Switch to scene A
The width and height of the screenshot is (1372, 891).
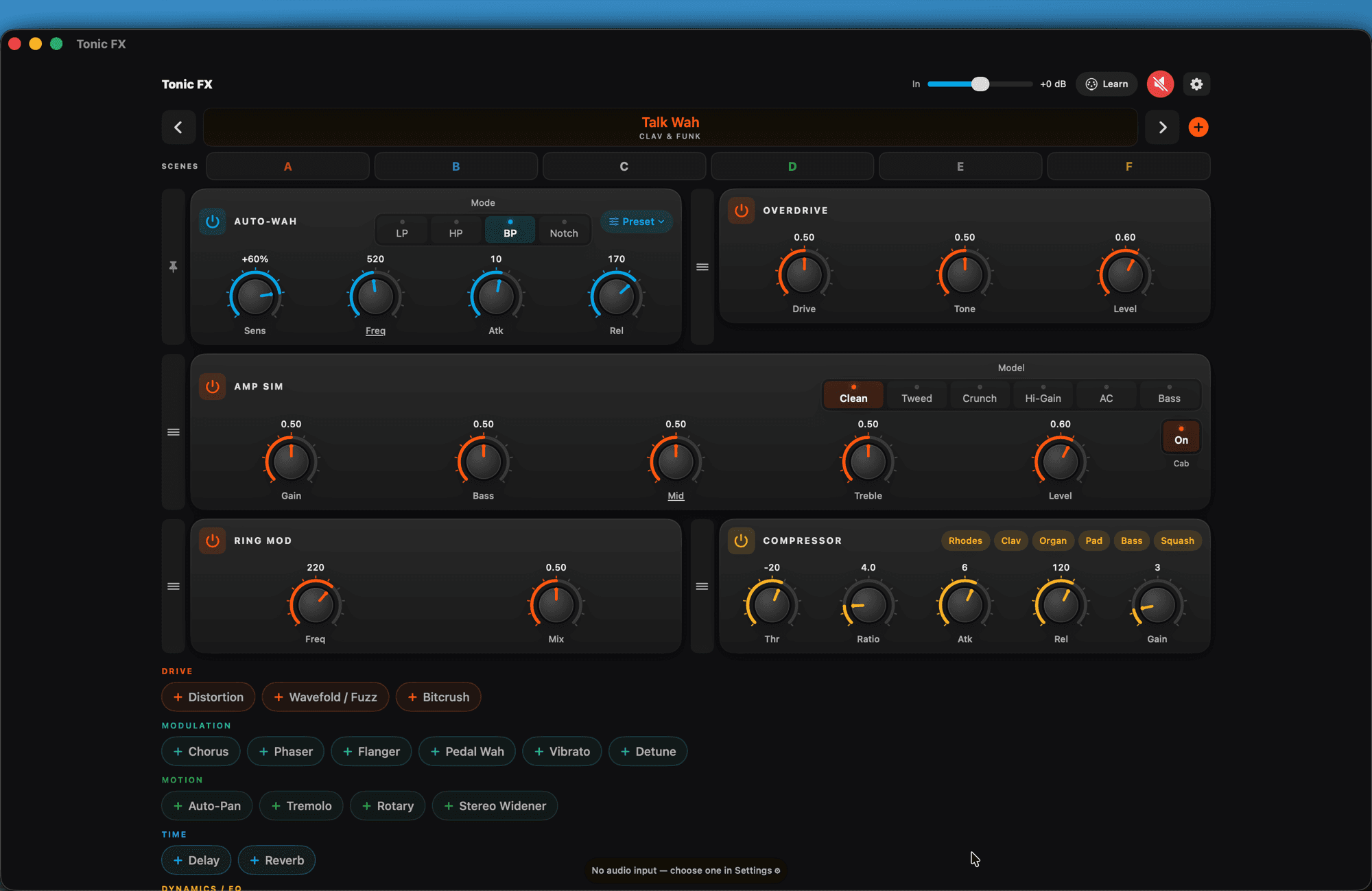pos(288,167)
